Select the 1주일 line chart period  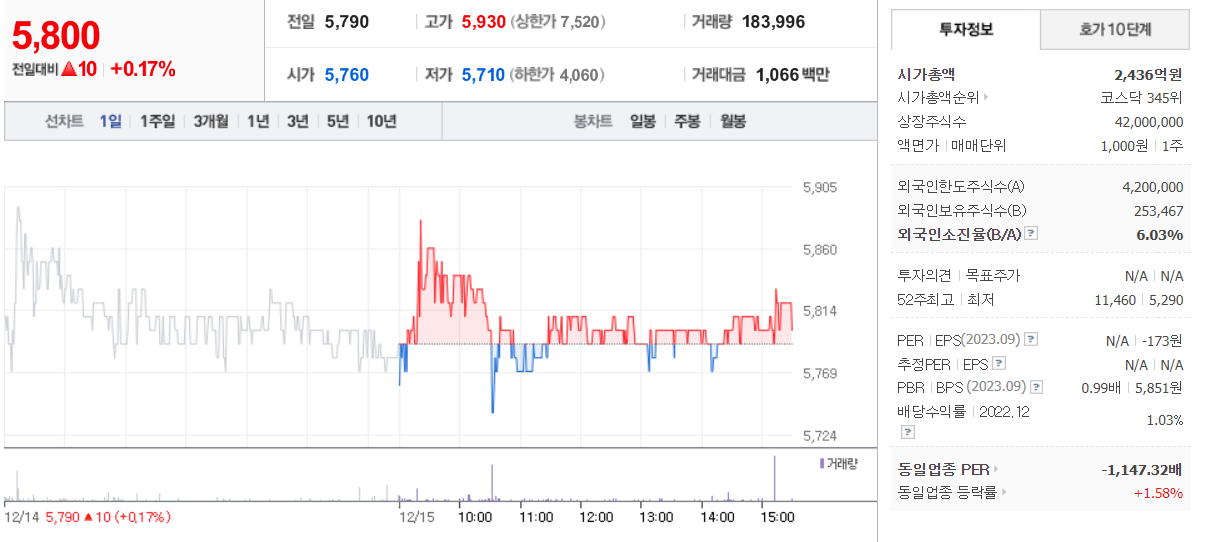point(157,121)
